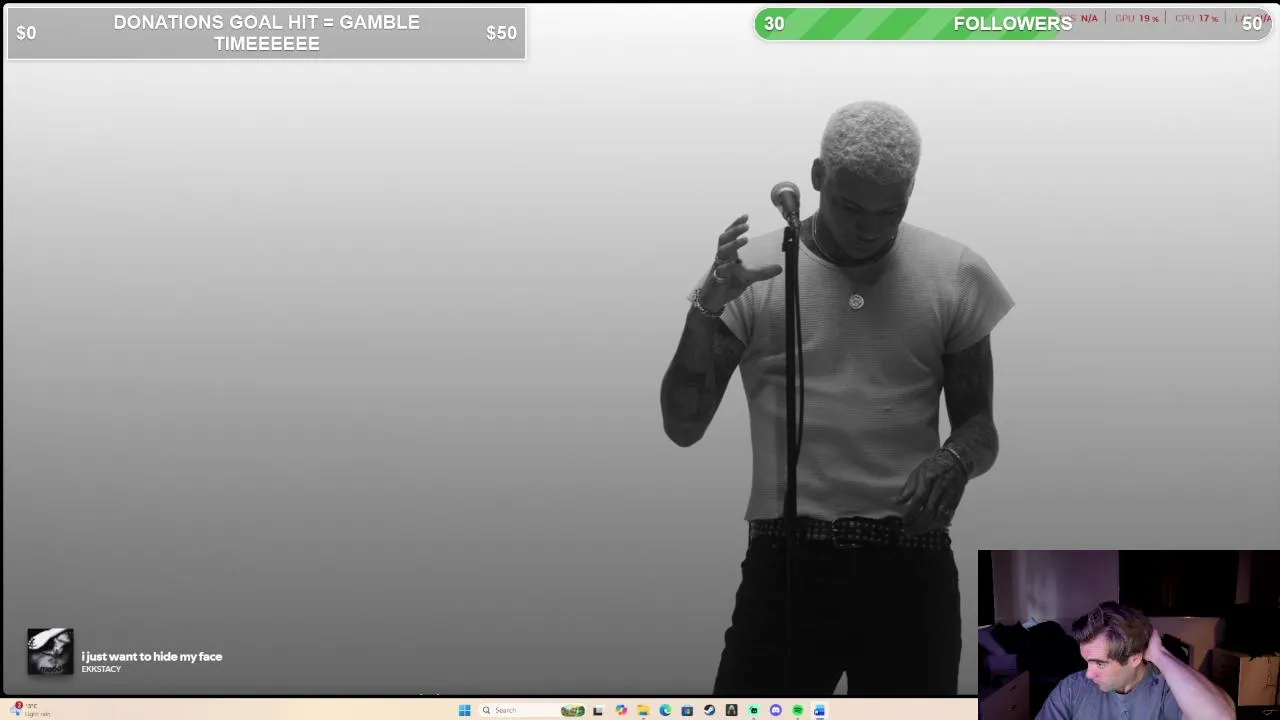Image resolution: width=1280 pixels, height=720 pixels.
Task: Open File Explorer from the taskbar
Action: (643, 710)
